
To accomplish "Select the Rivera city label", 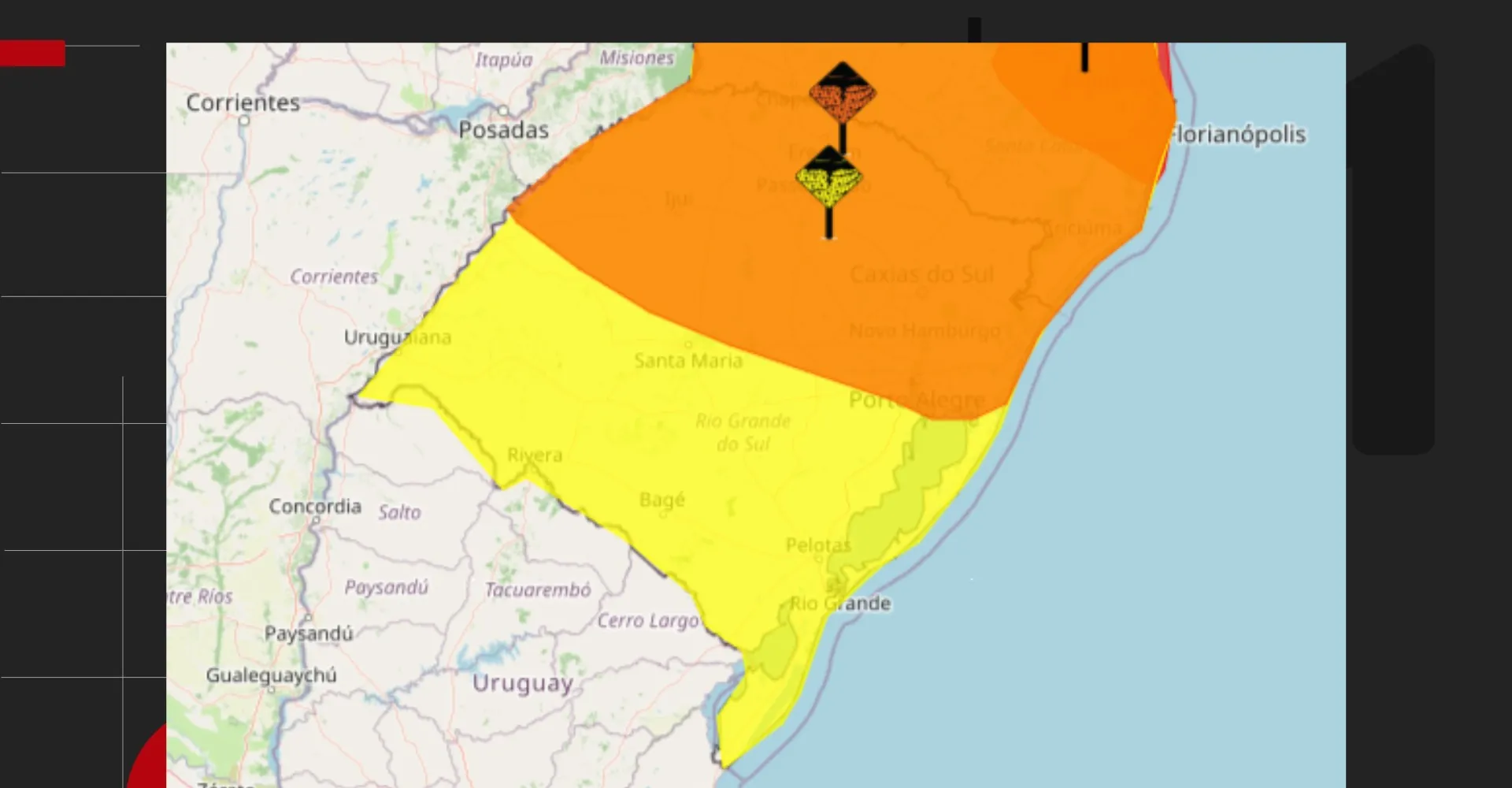I will (x=535, y=455).
